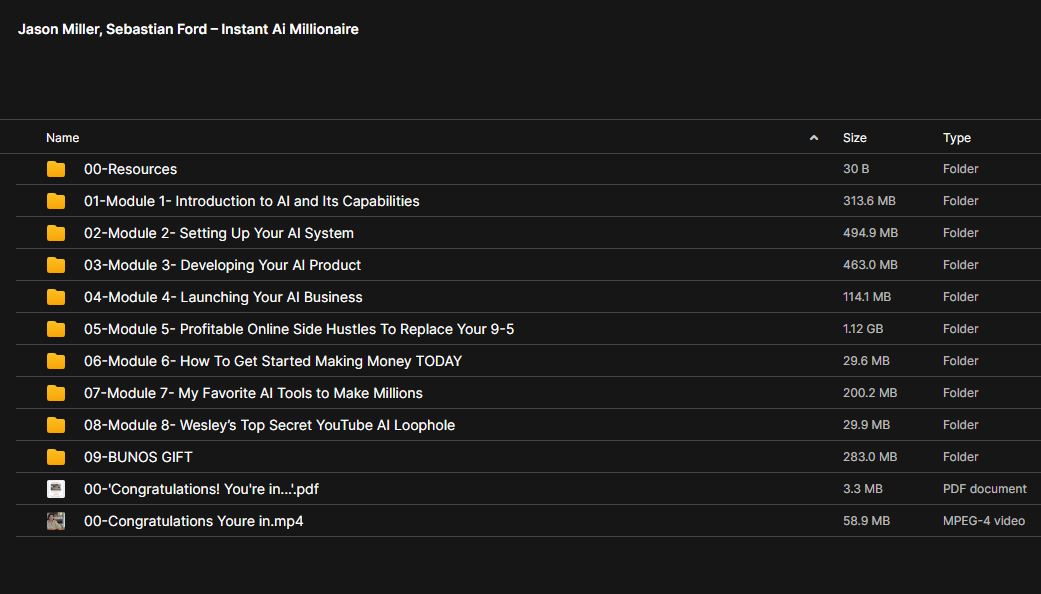The height and width of the screenshot is (594, 1041).
Task: Click the Congratulations PDF file icon
Action: pyautogui.click(x=56, y=489)
